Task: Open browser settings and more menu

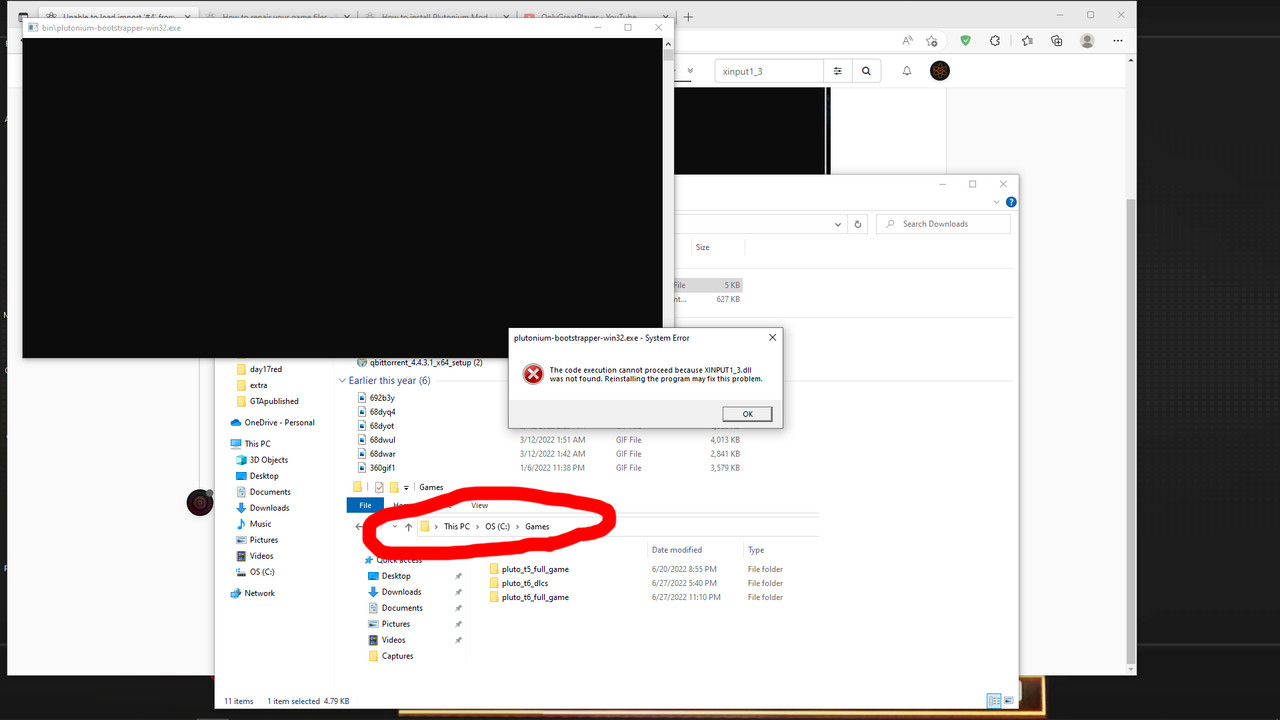Action: [x=1117, y=41]
